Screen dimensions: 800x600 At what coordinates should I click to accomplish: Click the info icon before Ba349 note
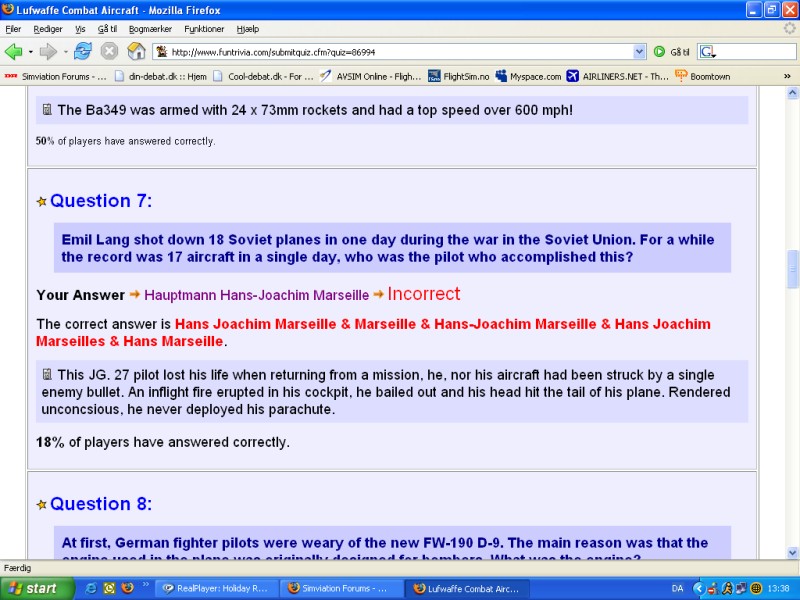tap(47, 109)
